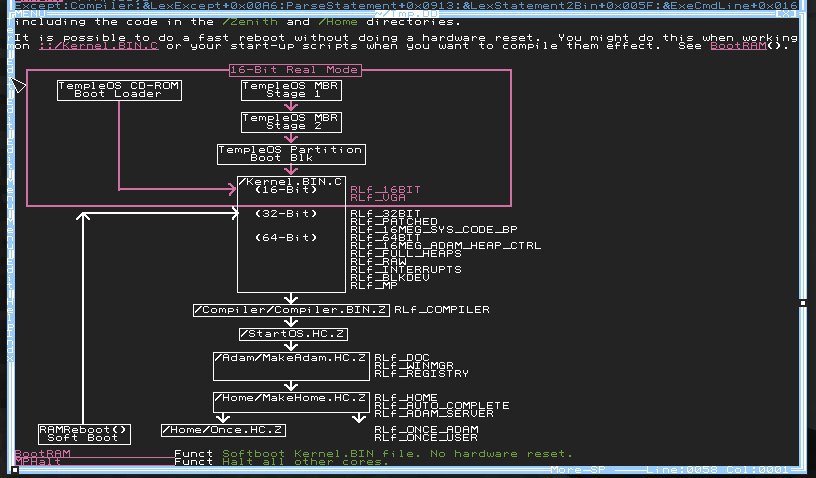Click the bottom-left window corner square
816x478 pixels.
click(x=15, y=470)
